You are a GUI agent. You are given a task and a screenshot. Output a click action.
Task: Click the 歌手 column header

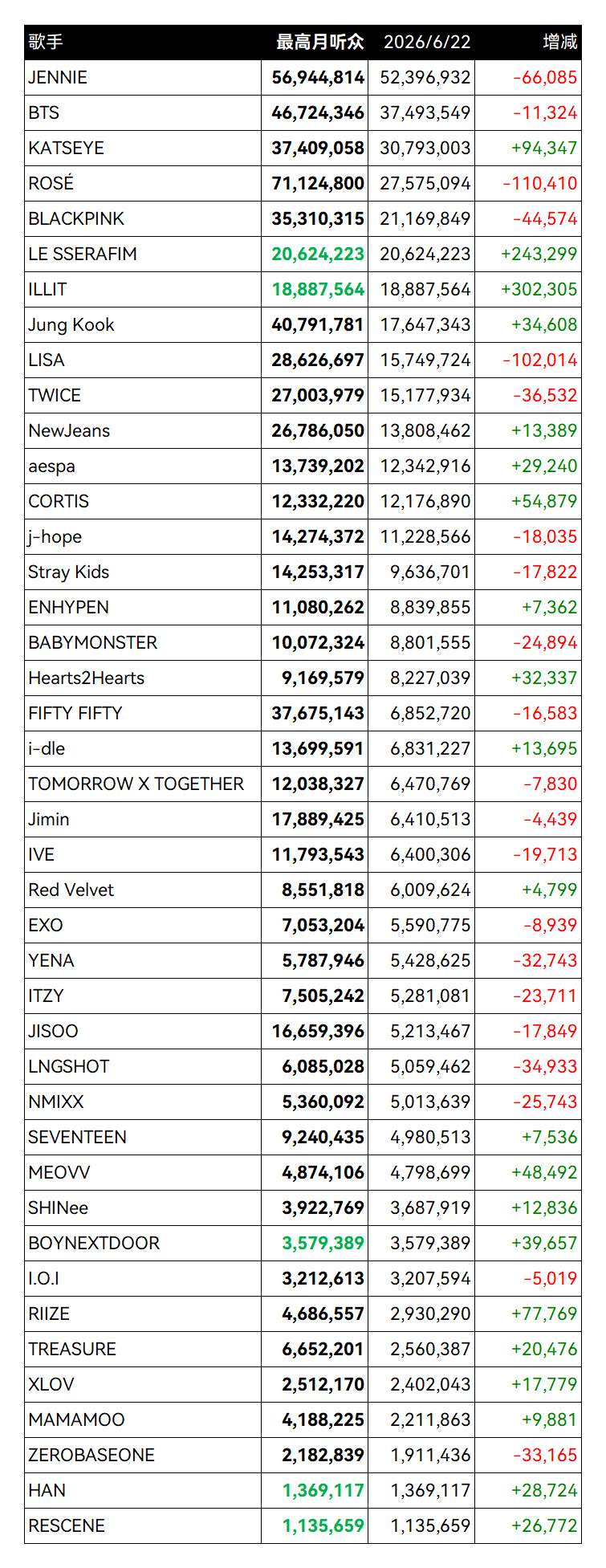click(46, 42)
